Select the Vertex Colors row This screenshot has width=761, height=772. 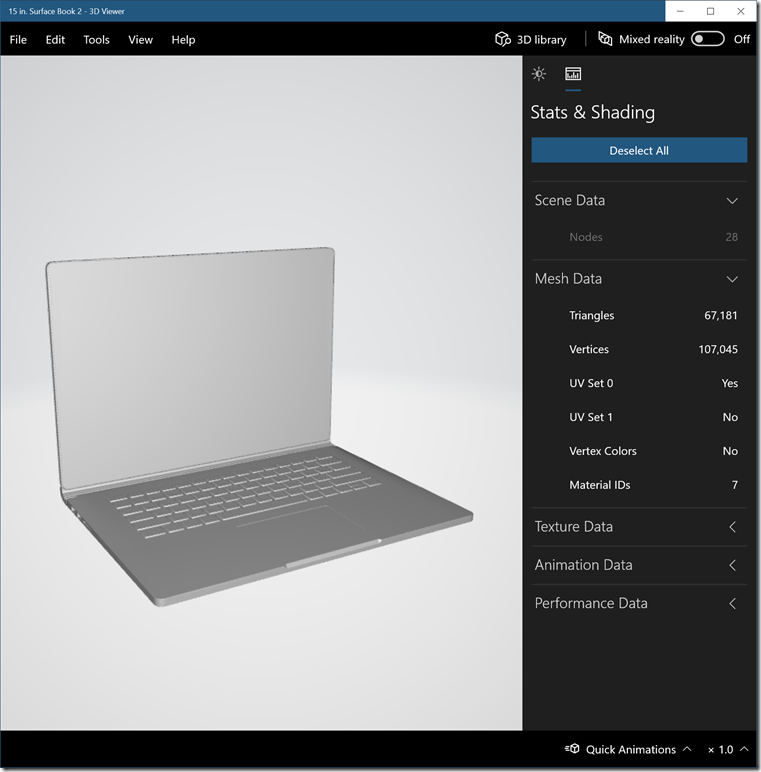click(639, 451)
